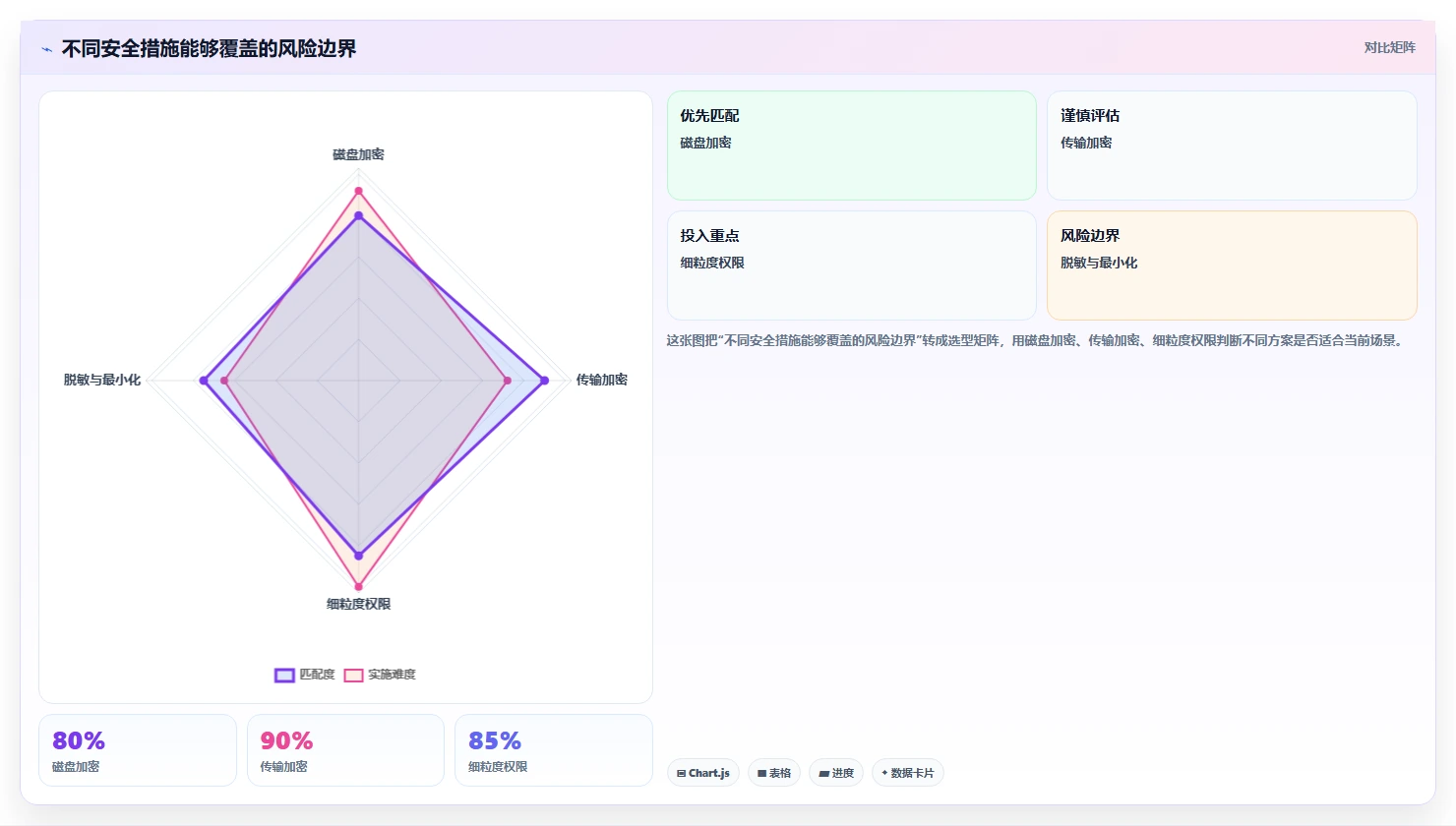
Task: Click pink 实施难度 point on 脱敏与最小化 axis
Action: (x=224, y=381)
